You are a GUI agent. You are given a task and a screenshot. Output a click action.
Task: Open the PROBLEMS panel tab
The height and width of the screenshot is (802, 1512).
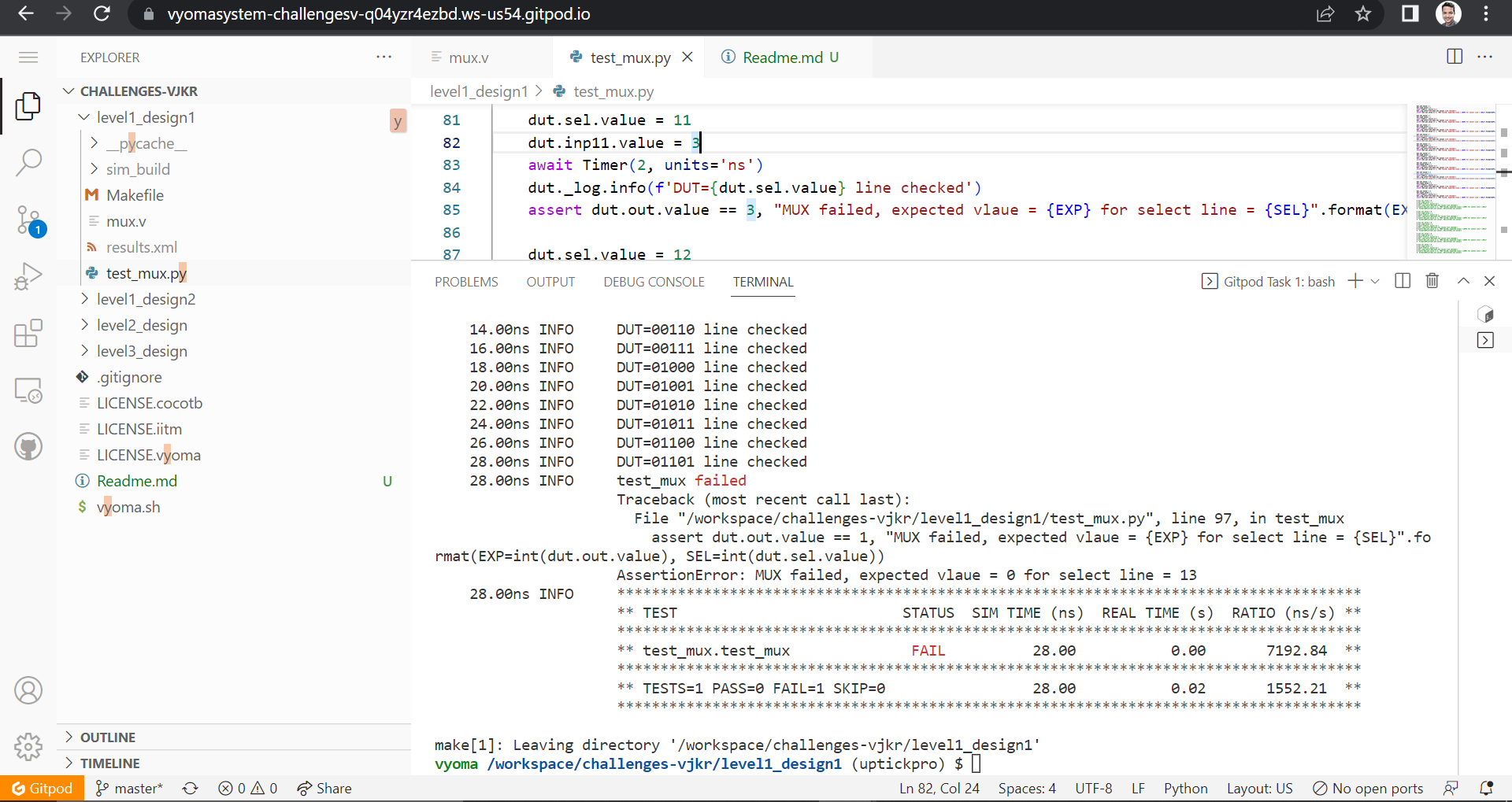click(466, 282)
